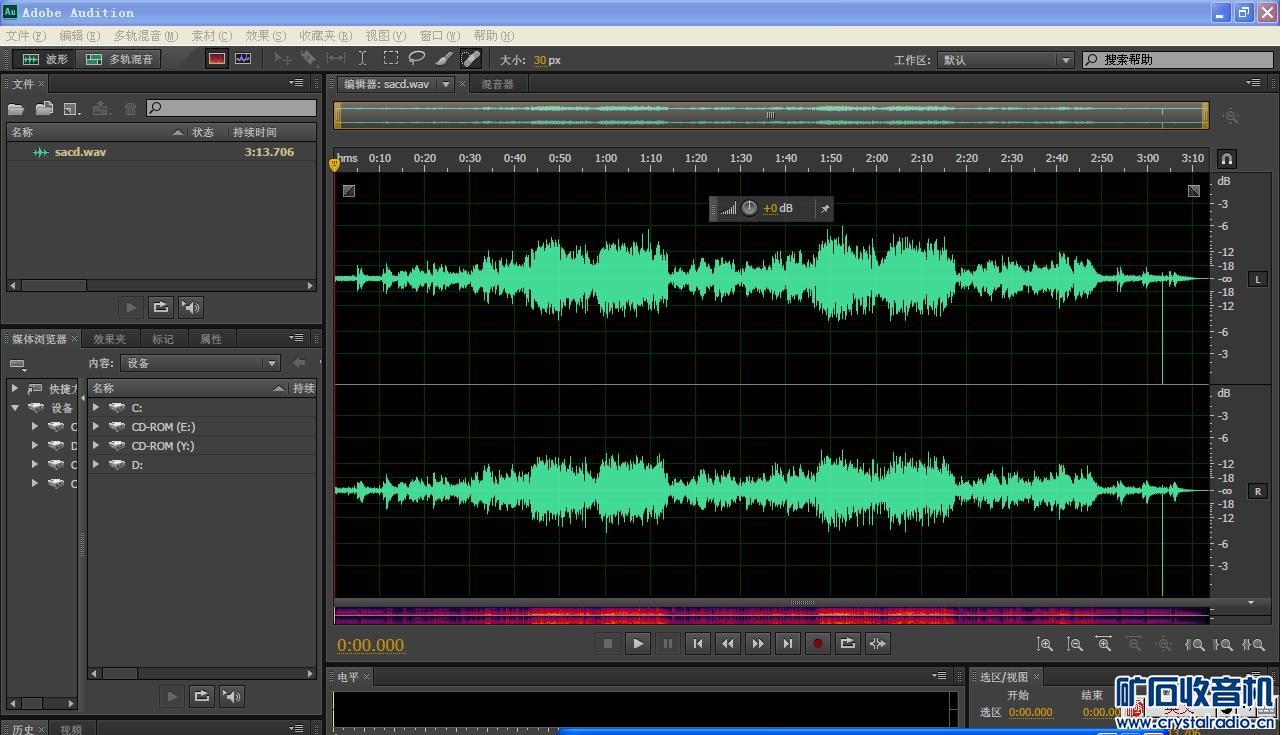Collapse the 设备 tree node
This screenshot has height=735, width=1282.
point(15,408)
